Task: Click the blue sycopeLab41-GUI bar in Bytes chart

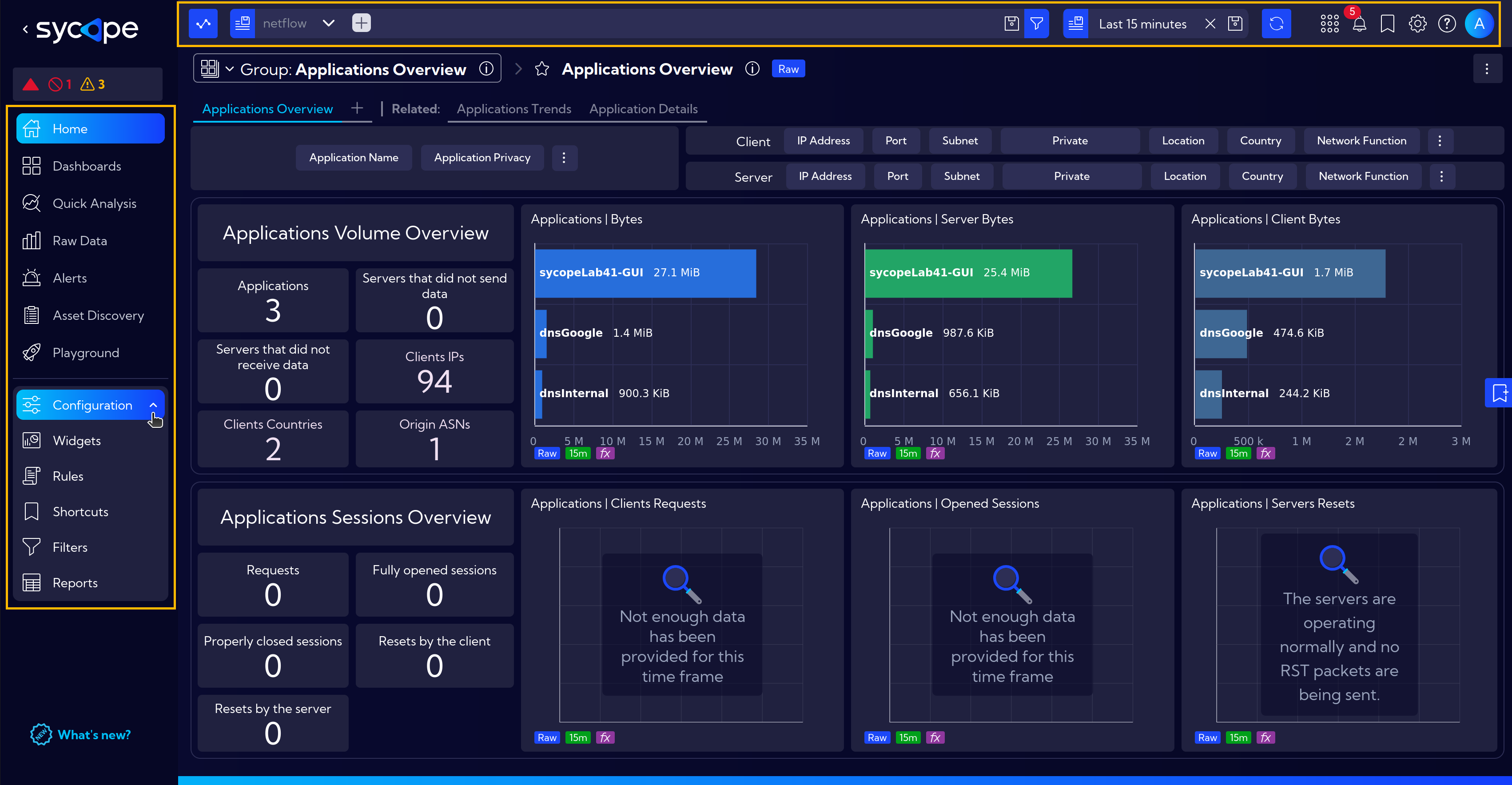Action: click(x=645, y=273)
